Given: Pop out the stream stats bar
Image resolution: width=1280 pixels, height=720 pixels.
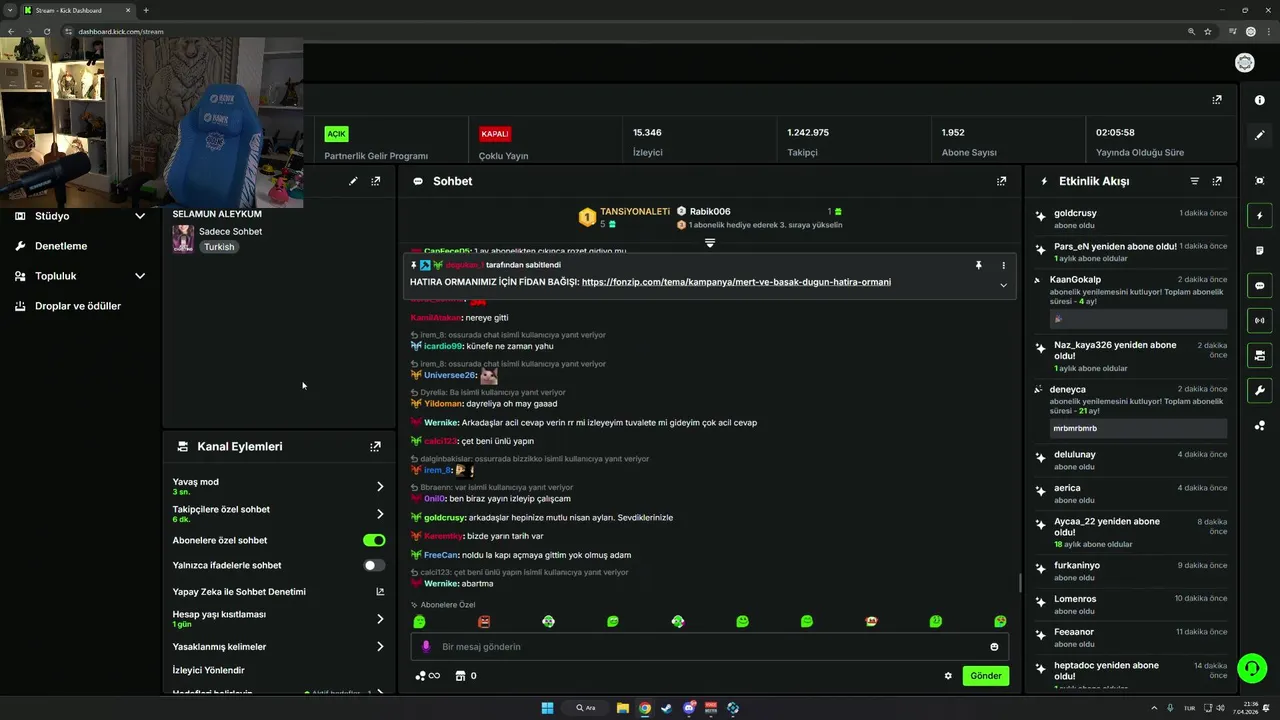Looking at the screenshot, I should click(x=1217, y=100).
